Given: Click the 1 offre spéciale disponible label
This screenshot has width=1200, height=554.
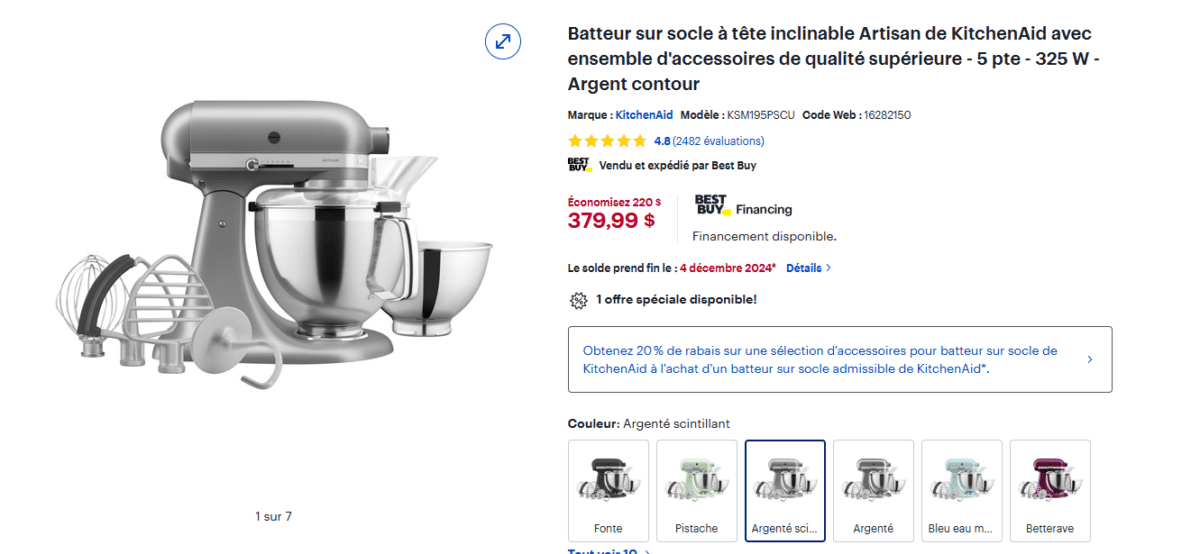Looking at the screenshot, I should pyautogui.click(x=676, y=299).
